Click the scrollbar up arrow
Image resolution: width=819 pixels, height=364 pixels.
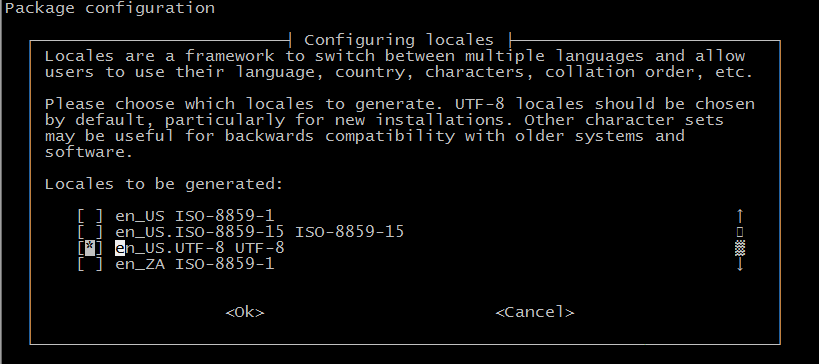click(x=740, y=216)
